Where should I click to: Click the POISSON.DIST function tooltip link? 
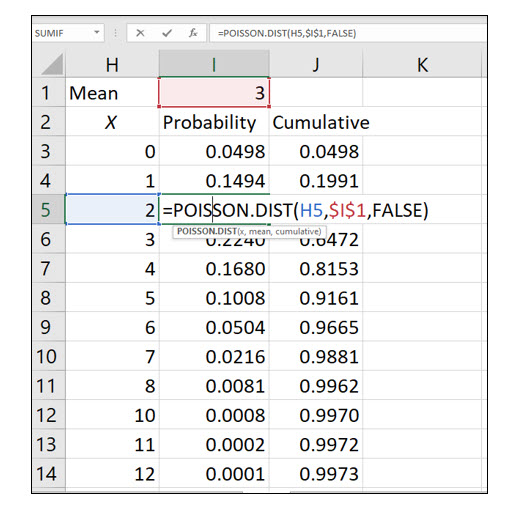207,231
